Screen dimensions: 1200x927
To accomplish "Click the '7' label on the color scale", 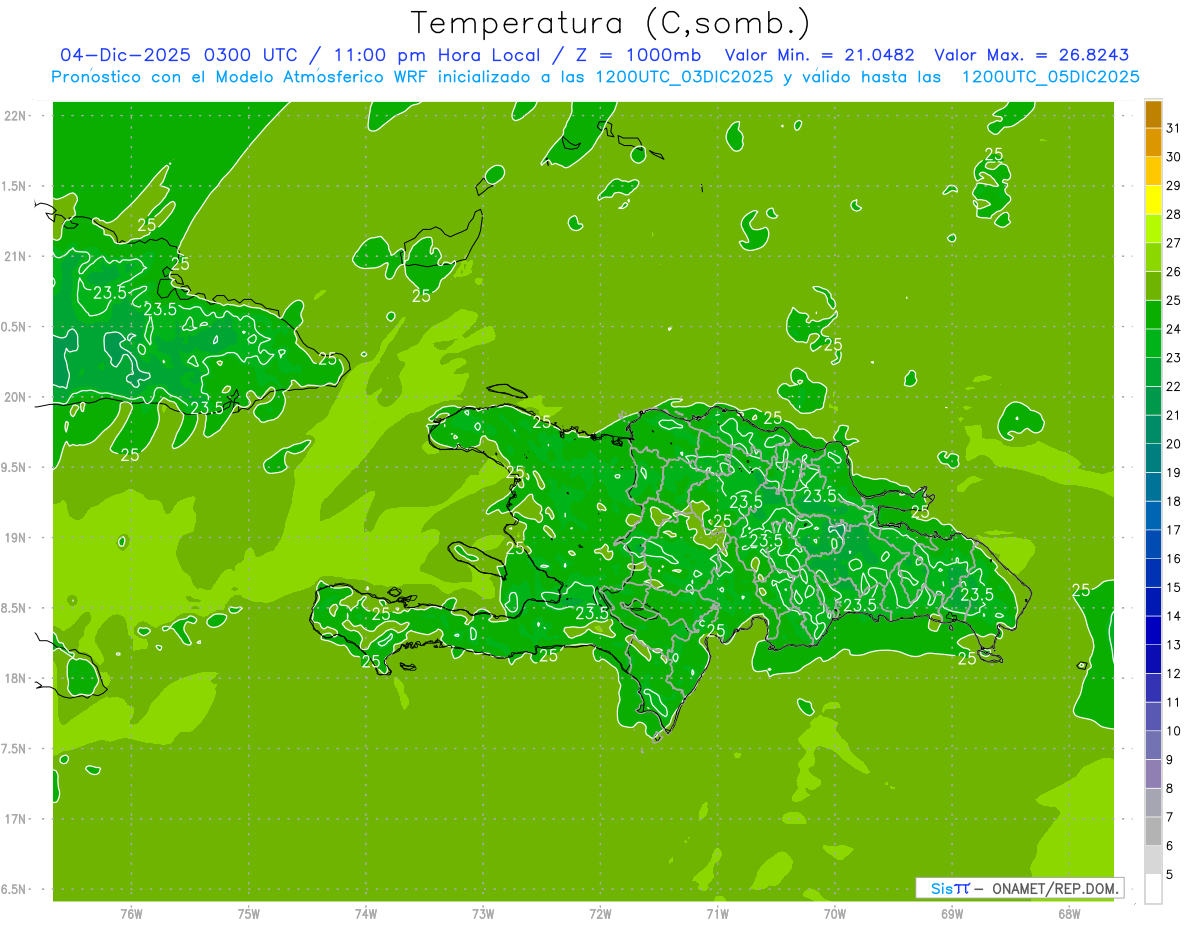I will click(x=1170, y=817).
